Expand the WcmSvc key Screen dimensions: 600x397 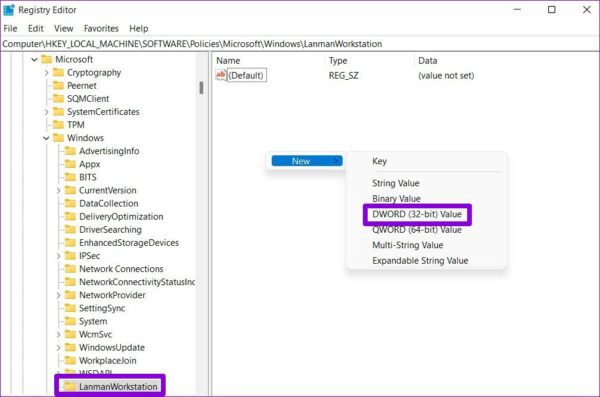point(59,334)
